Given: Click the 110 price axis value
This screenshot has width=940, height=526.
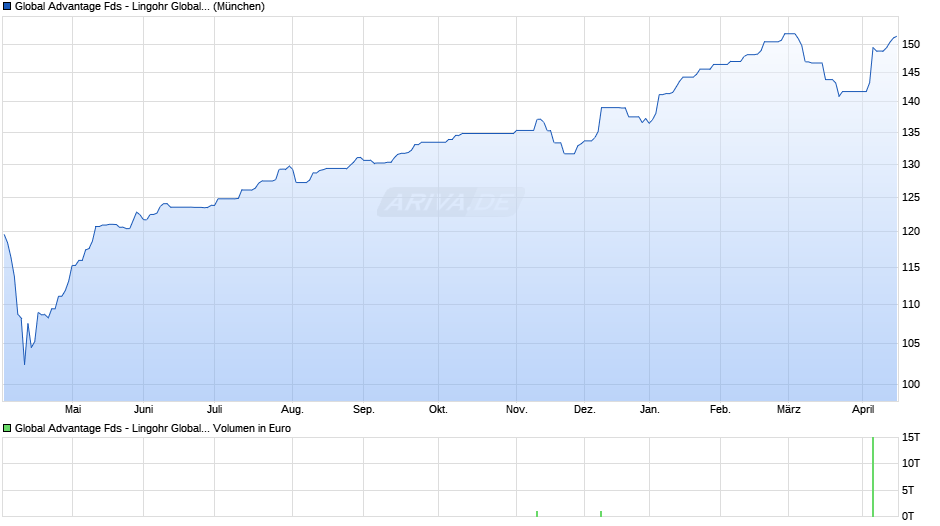Looking at the screenshot, I should [911, 305].
